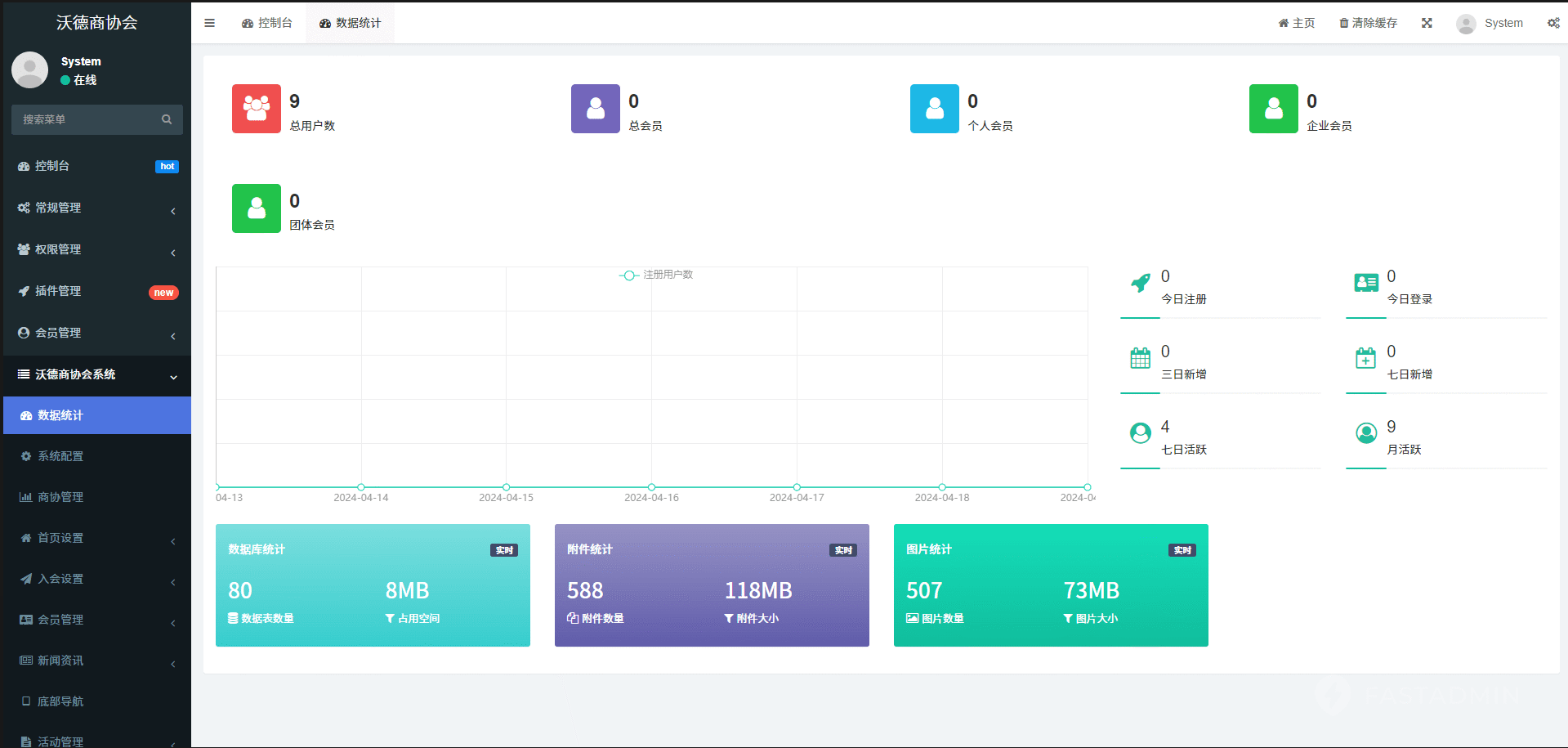Toggle the 注册用户数 chart legend

tap(656, 275)
